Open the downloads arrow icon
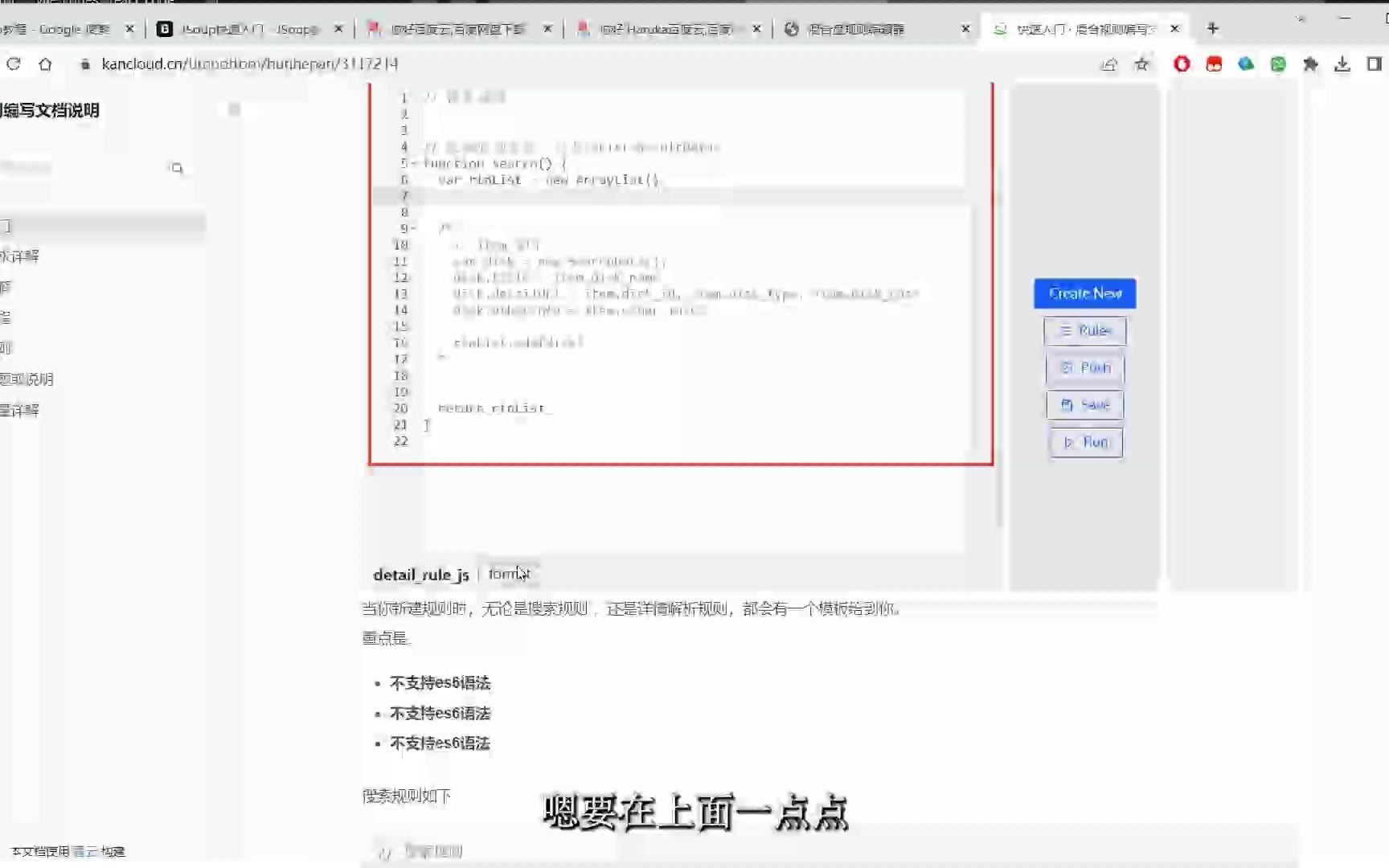Image resolution: width=1389 pixels, height=868 pixels. [x=1342, y=64]
